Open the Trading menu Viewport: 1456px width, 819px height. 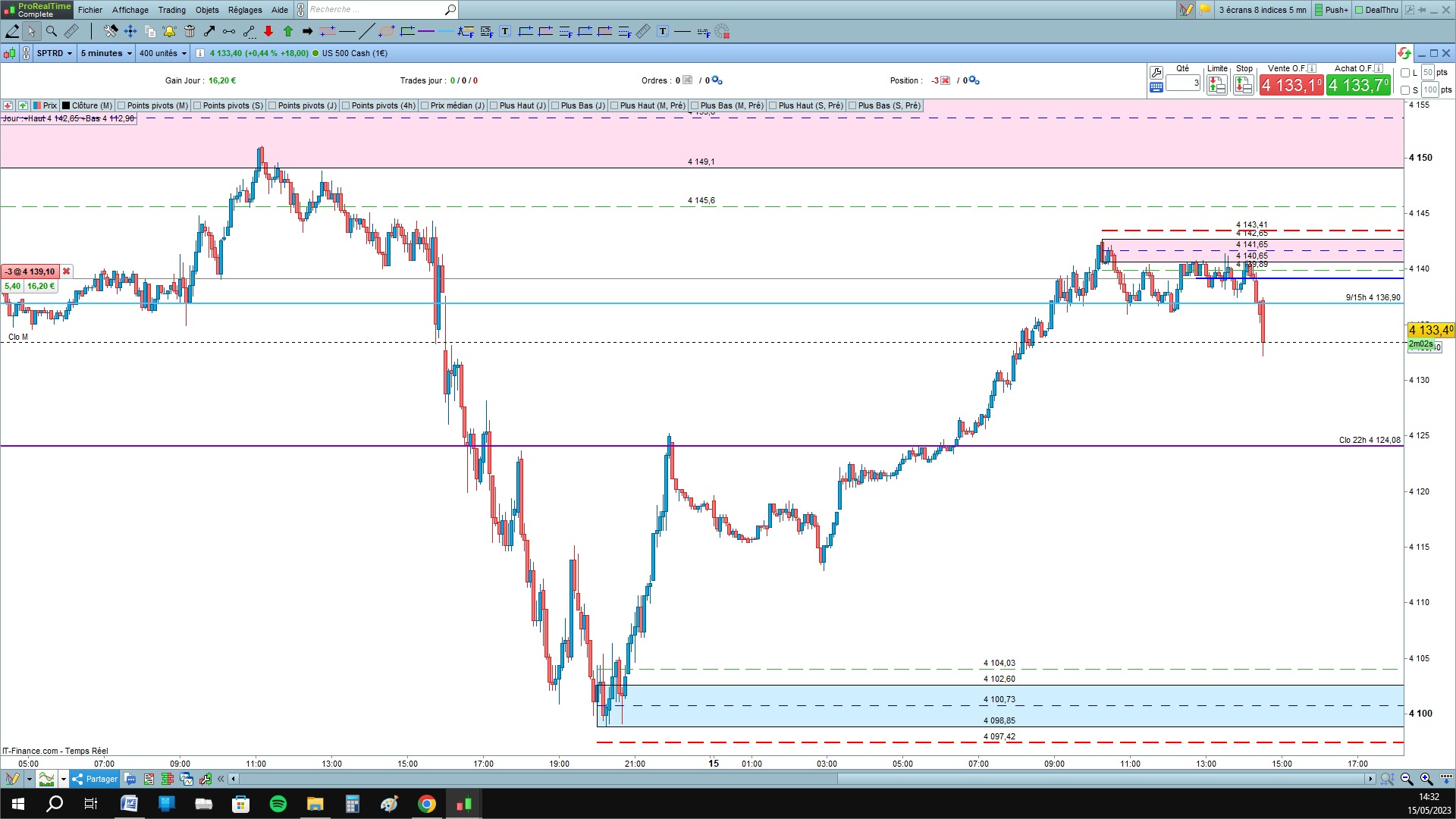point(171,10)
